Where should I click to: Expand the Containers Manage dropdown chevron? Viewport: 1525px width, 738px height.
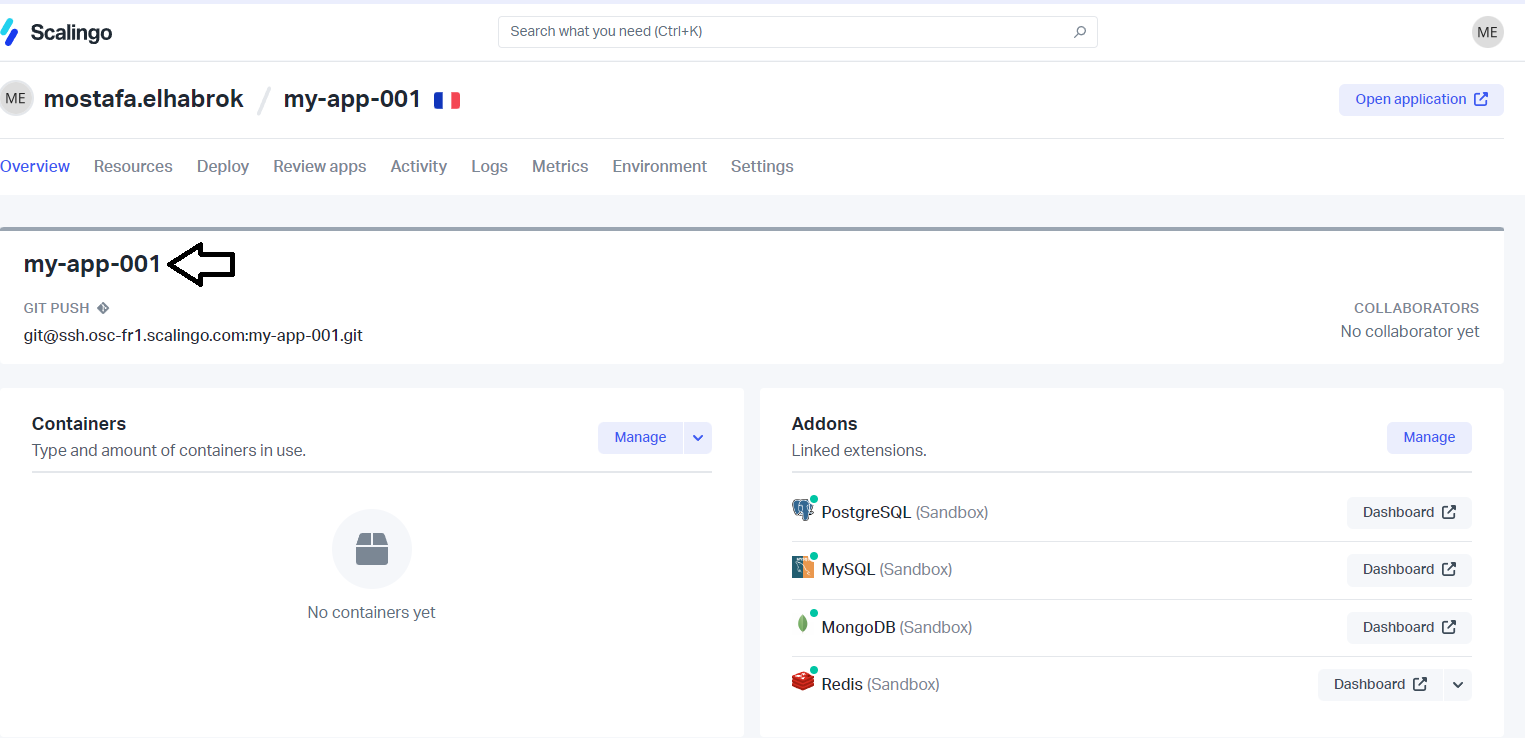(697, 437)
